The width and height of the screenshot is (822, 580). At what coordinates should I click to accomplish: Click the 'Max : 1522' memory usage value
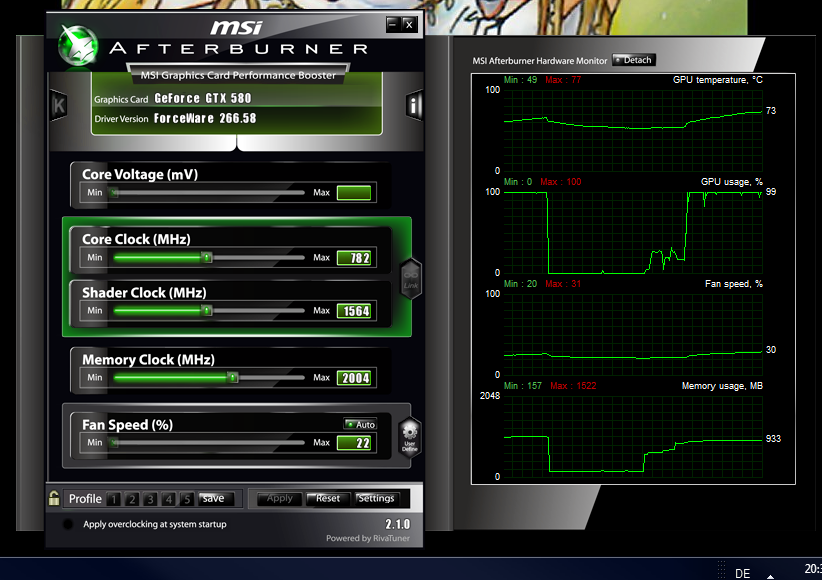tap(573, 386)
